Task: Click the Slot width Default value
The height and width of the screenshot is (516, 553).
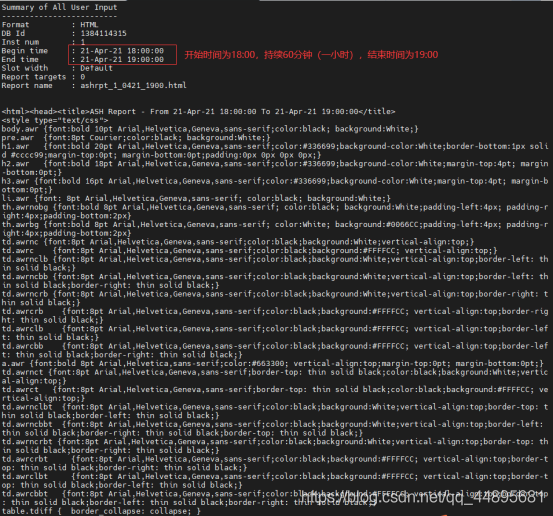Action: click(96, 68)
